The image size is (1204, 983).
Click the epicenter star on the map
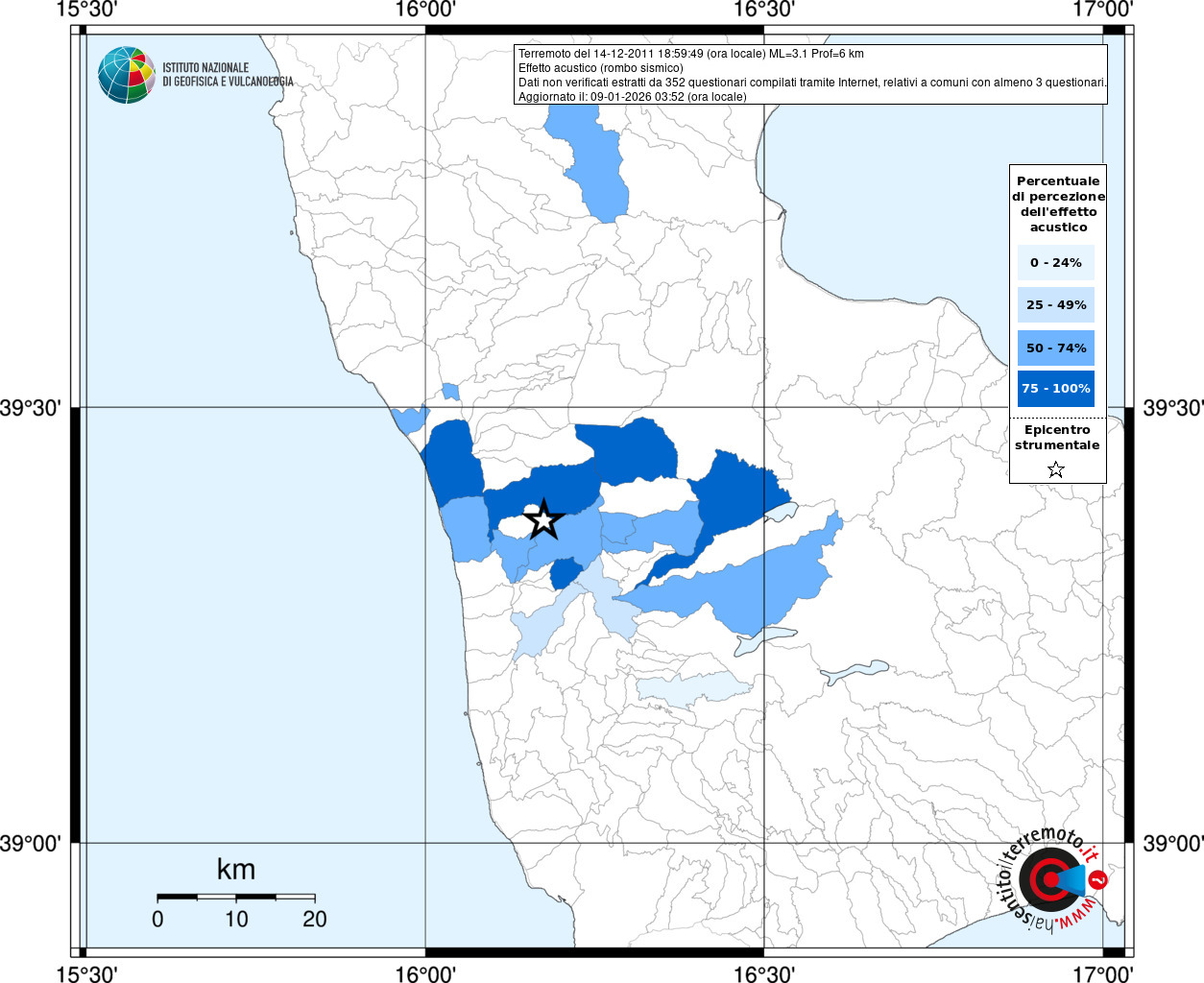(544, 519)
